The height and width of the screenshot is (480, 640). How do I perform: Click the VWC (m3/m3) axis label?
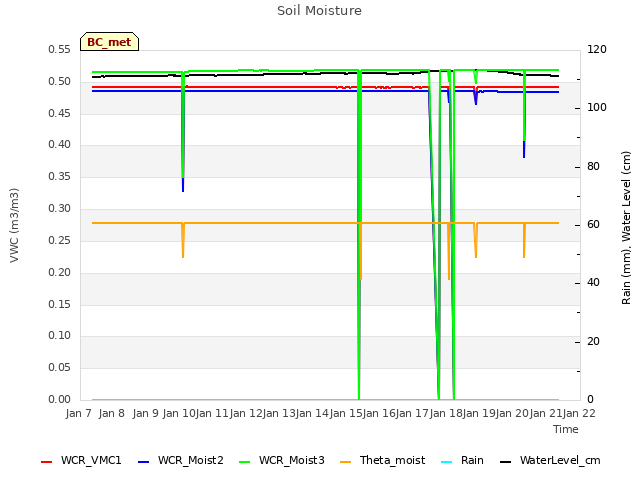[x=14, y=225]
